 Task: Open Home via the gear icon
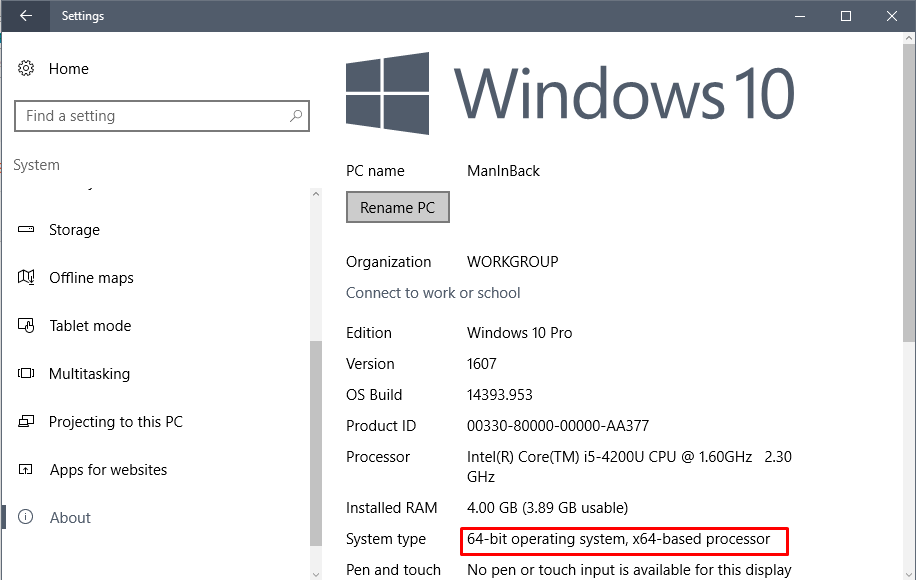pos(26,68)
